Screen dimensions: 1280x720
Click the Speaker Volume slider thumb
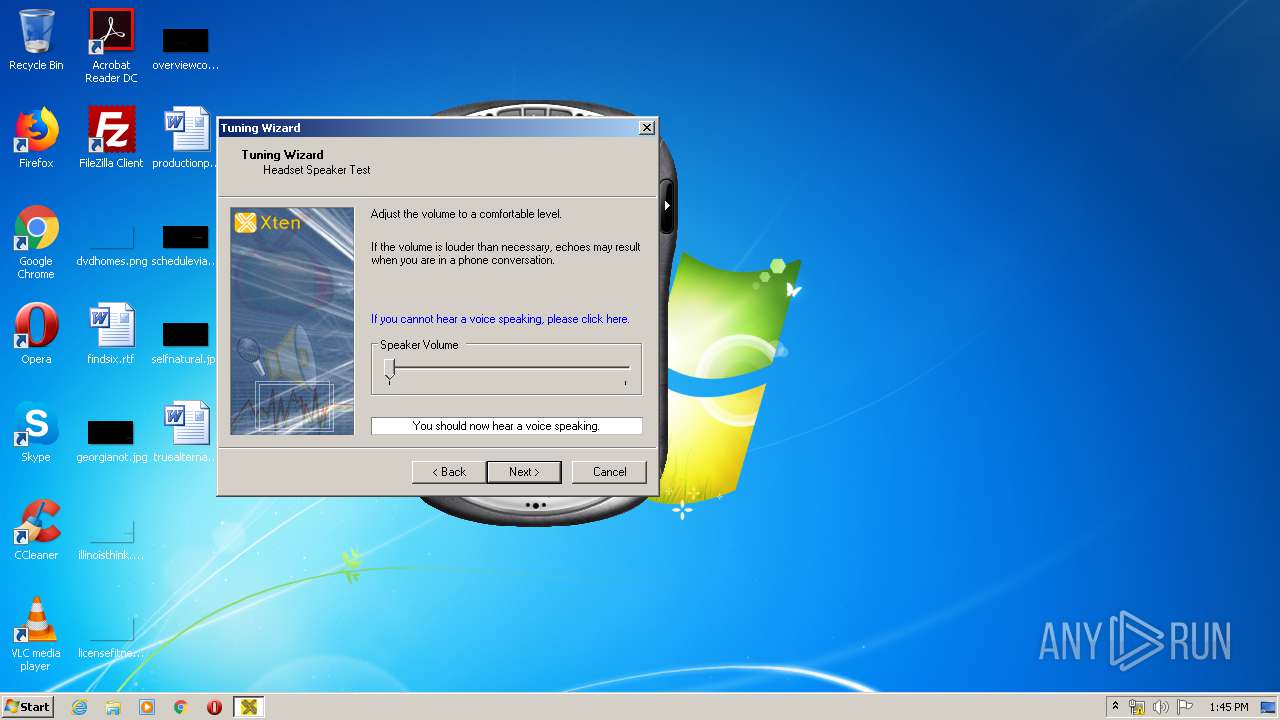[389, 371]
